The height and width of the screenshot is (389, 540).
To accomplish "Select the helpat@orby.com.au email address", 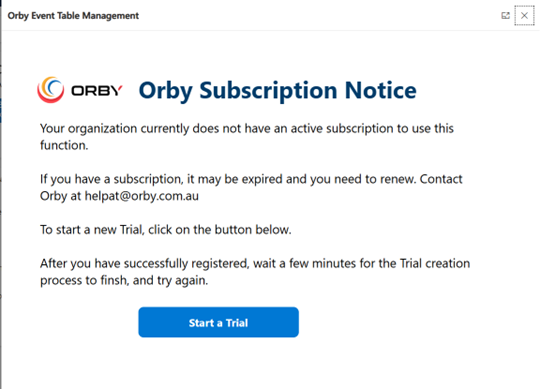I will (142, 196).
